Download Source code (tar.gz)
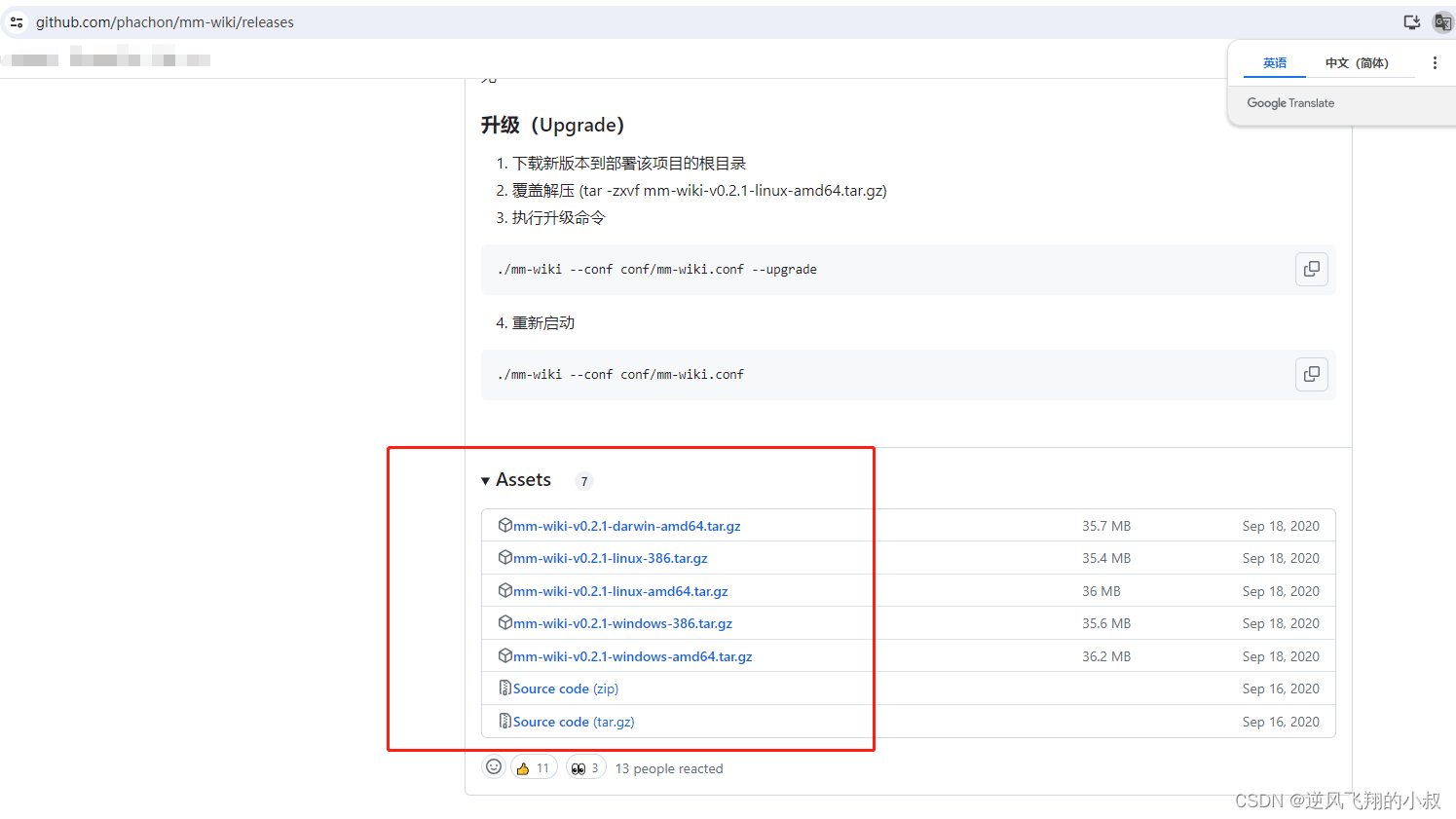Image resolution: width=1456 pixels, height=819 pixels. tap(574, 722)
